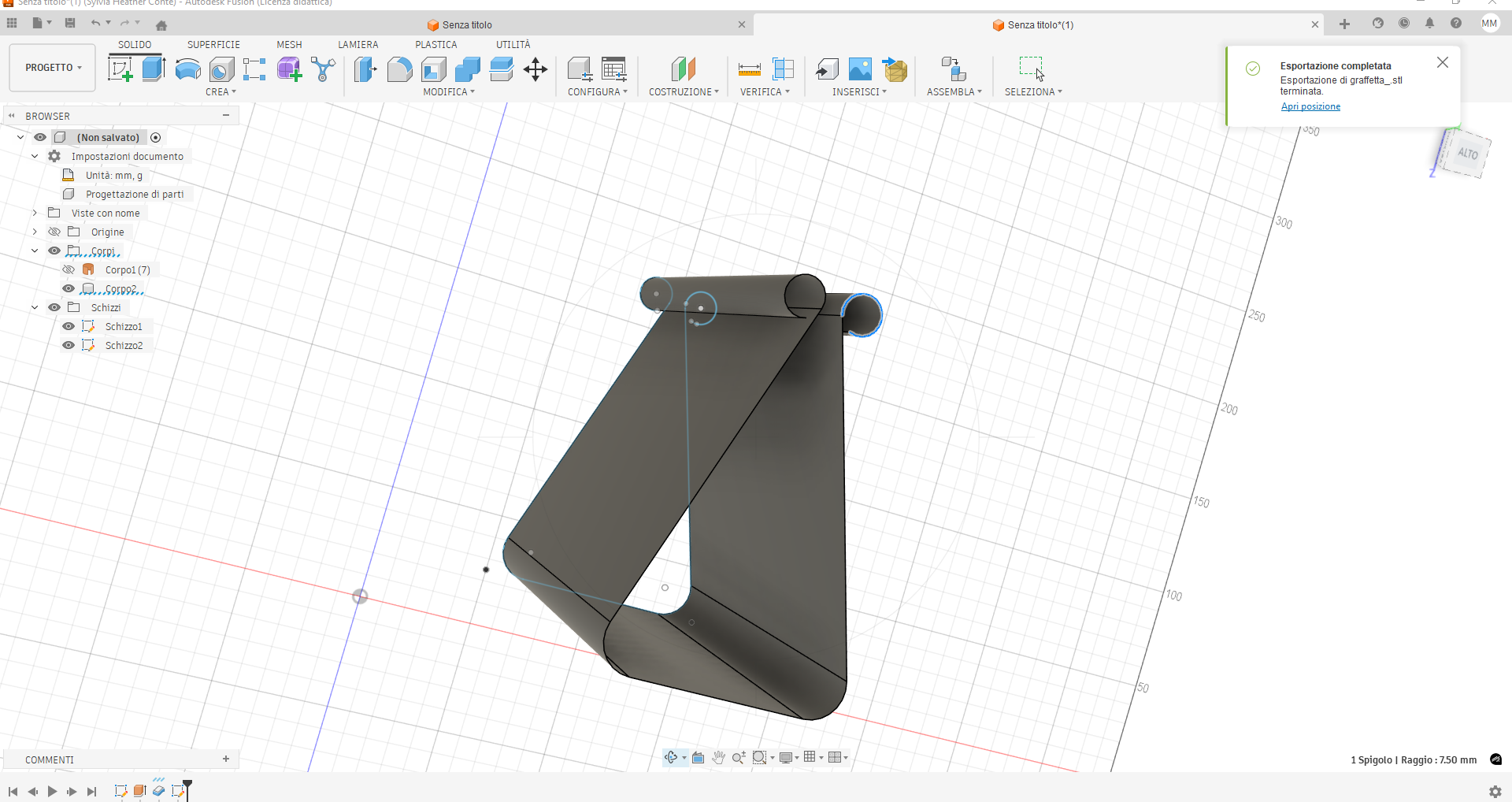Image resolution: width=1512 pixels, height=802 pixels.
Task: Switch to the SUPERFICIE ribbon tab
Action: (213, 45)
